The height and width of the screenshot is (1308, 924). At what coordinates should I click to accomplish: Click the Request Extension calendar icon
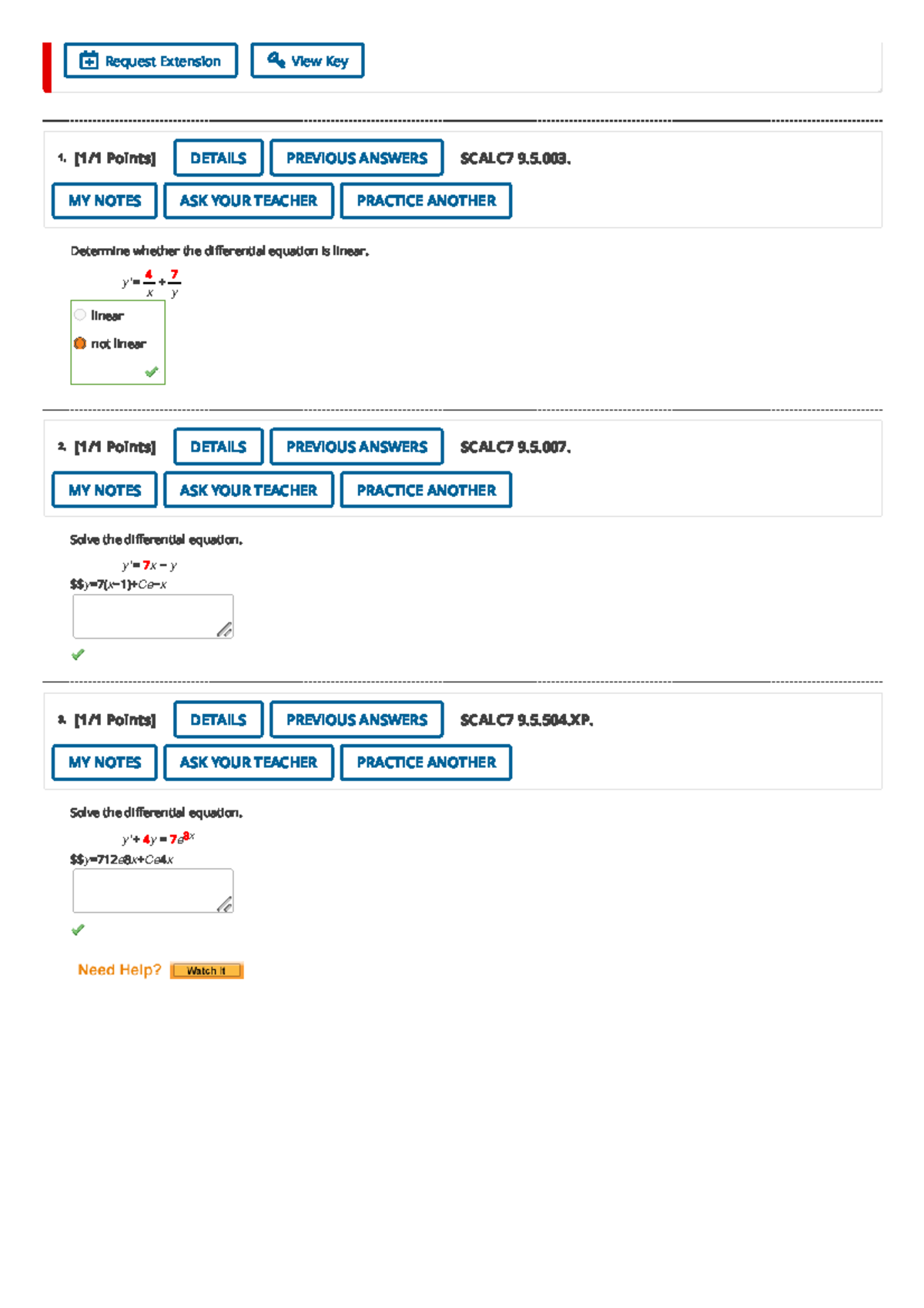[x=89, y=61]
